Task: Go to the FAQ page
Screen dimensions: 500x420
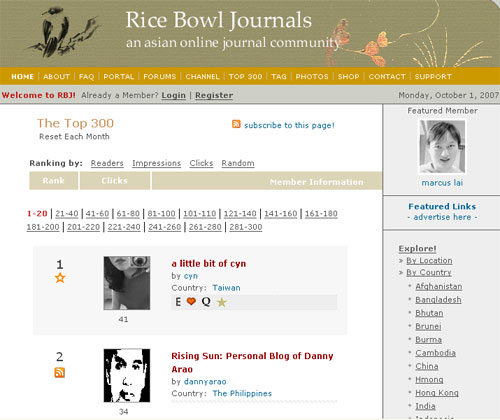Action: pyautogui.click(x=86, y=77)
